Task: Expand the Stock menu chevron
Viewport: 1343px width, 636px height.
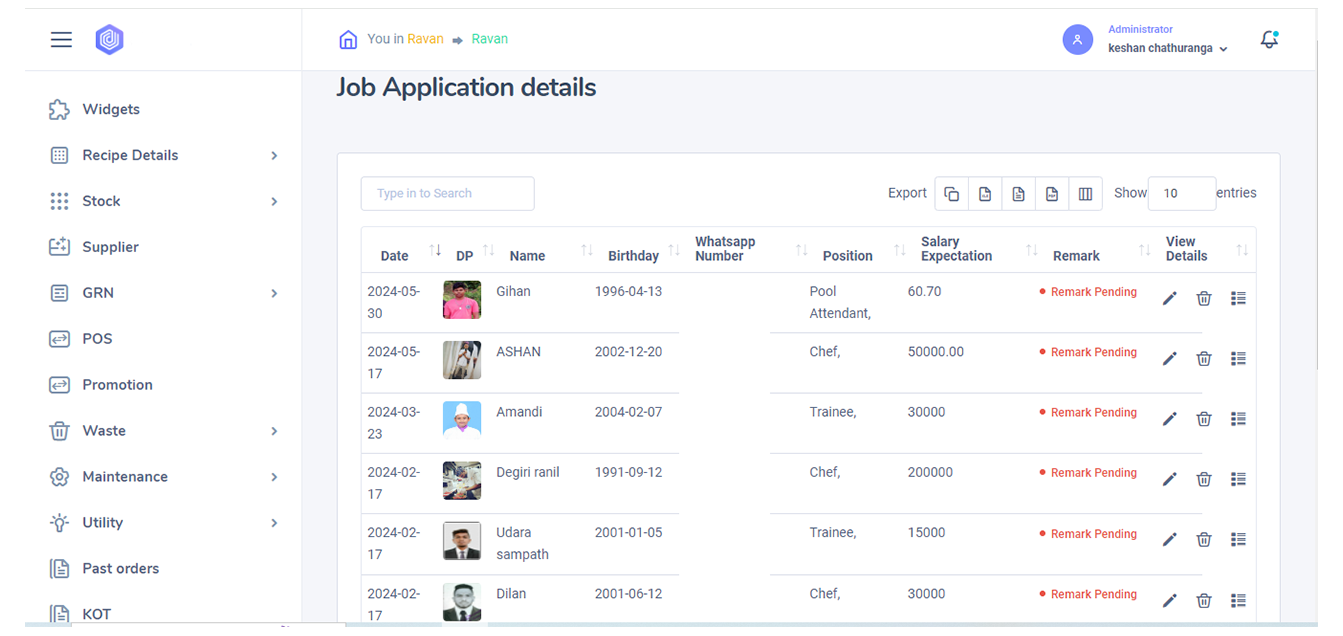Action: (274, 202)
